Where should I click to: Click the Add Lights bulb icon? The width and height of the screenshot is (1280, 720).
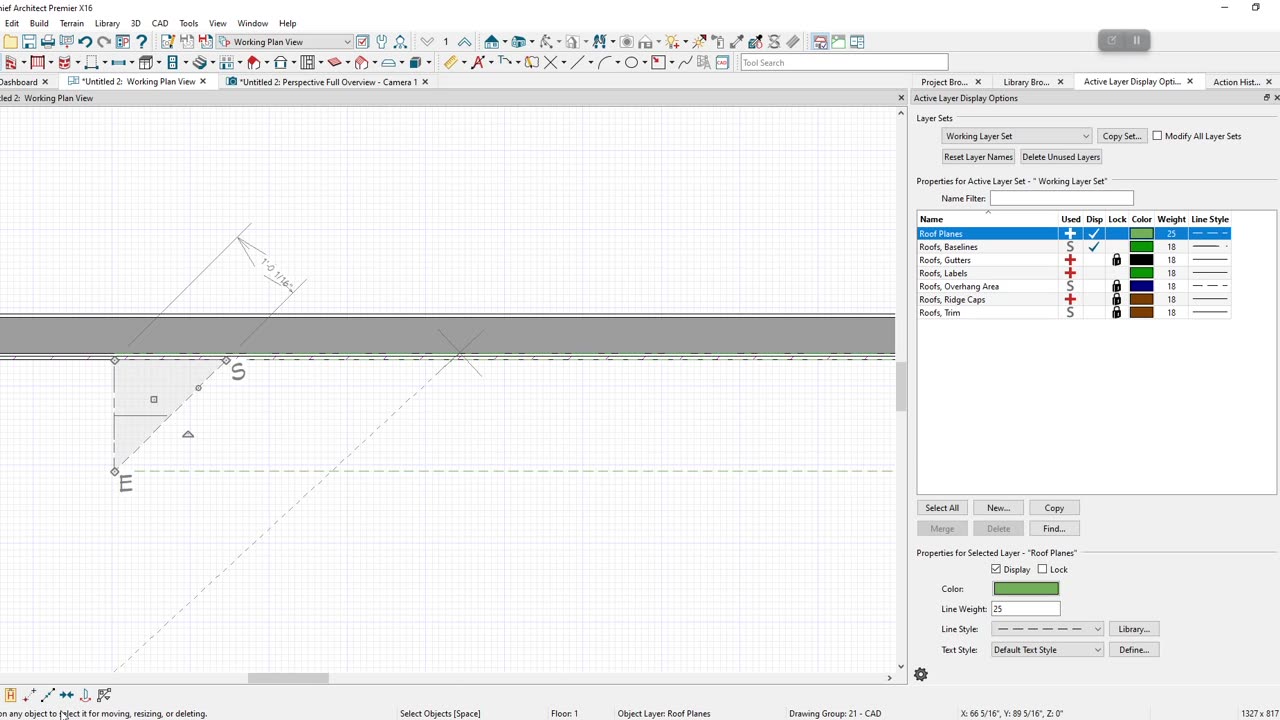coord(672,41)
